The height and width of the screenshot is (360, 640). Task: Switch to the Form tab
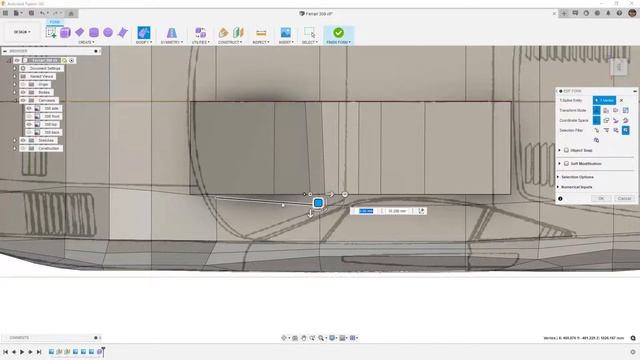pos(55,22)
